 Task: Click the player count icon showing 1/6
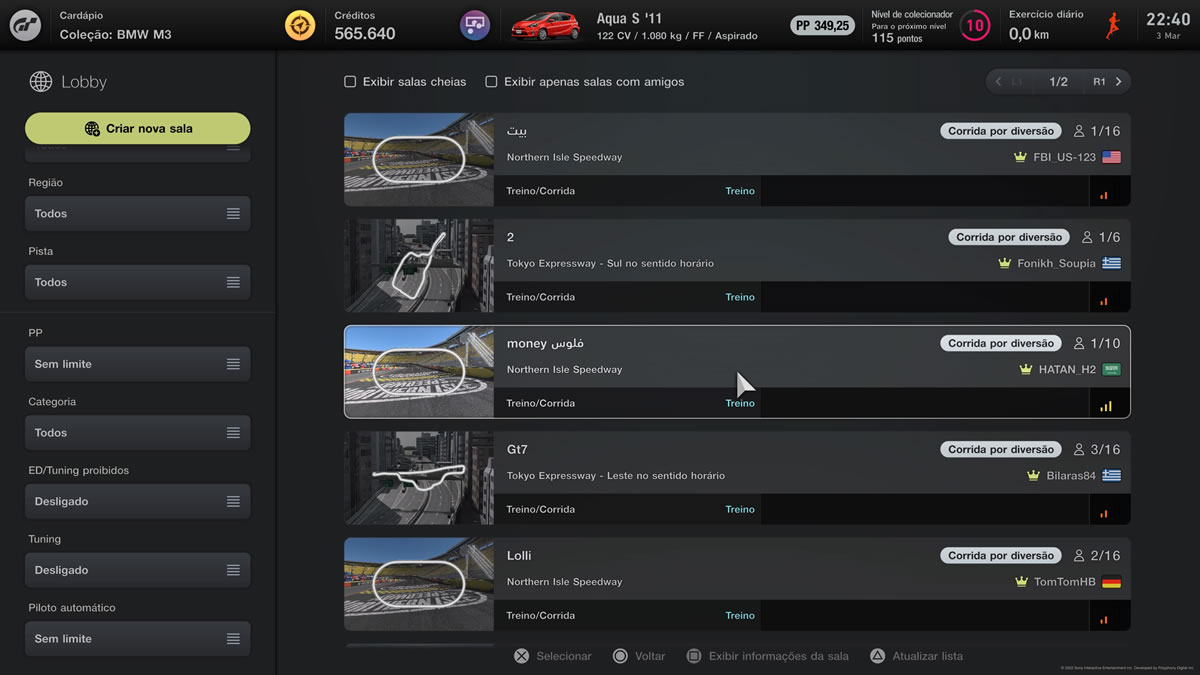[1087, 237]
